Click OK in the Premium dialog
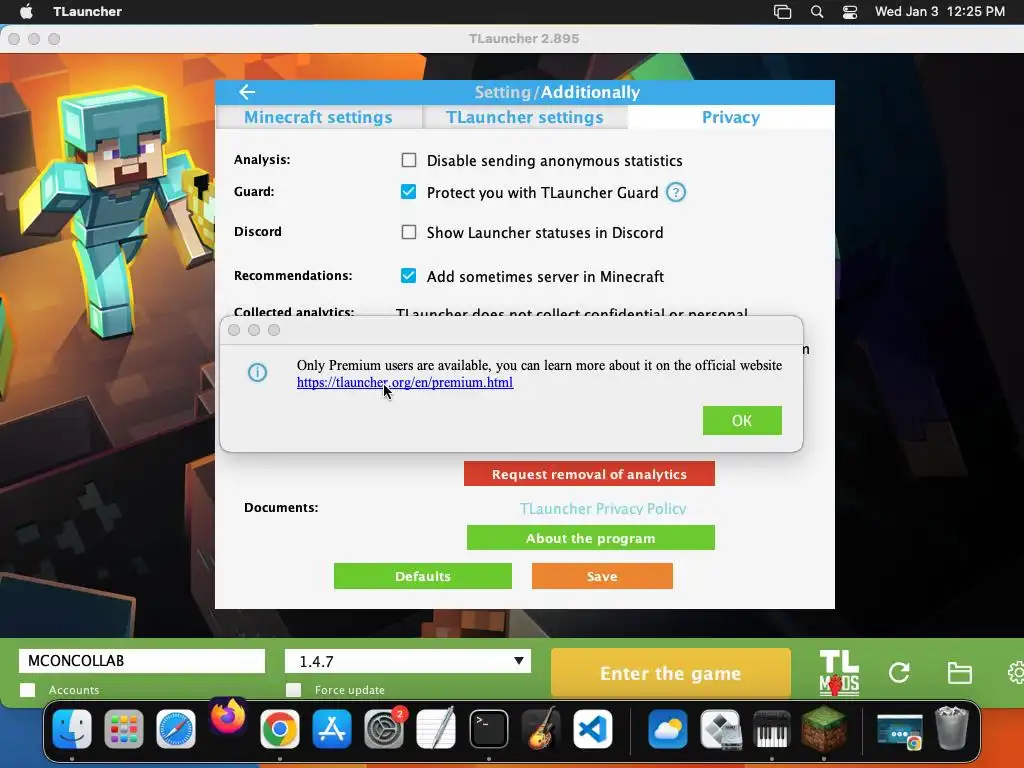Image resolution: width=1024 pixels, height=768 pixels. [742, 421]
